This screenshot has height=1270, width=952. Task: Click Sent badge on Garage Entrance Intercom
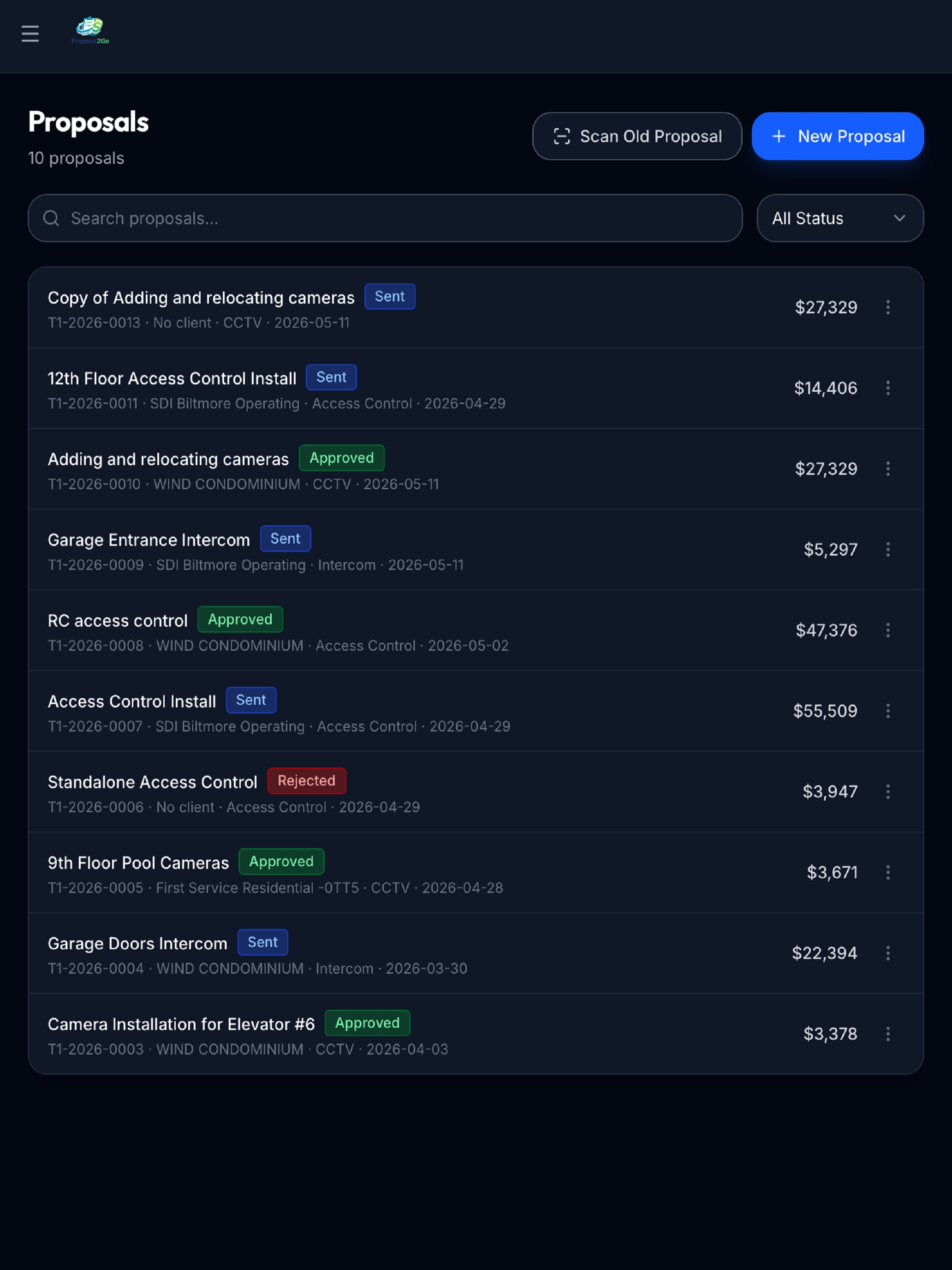285,539
